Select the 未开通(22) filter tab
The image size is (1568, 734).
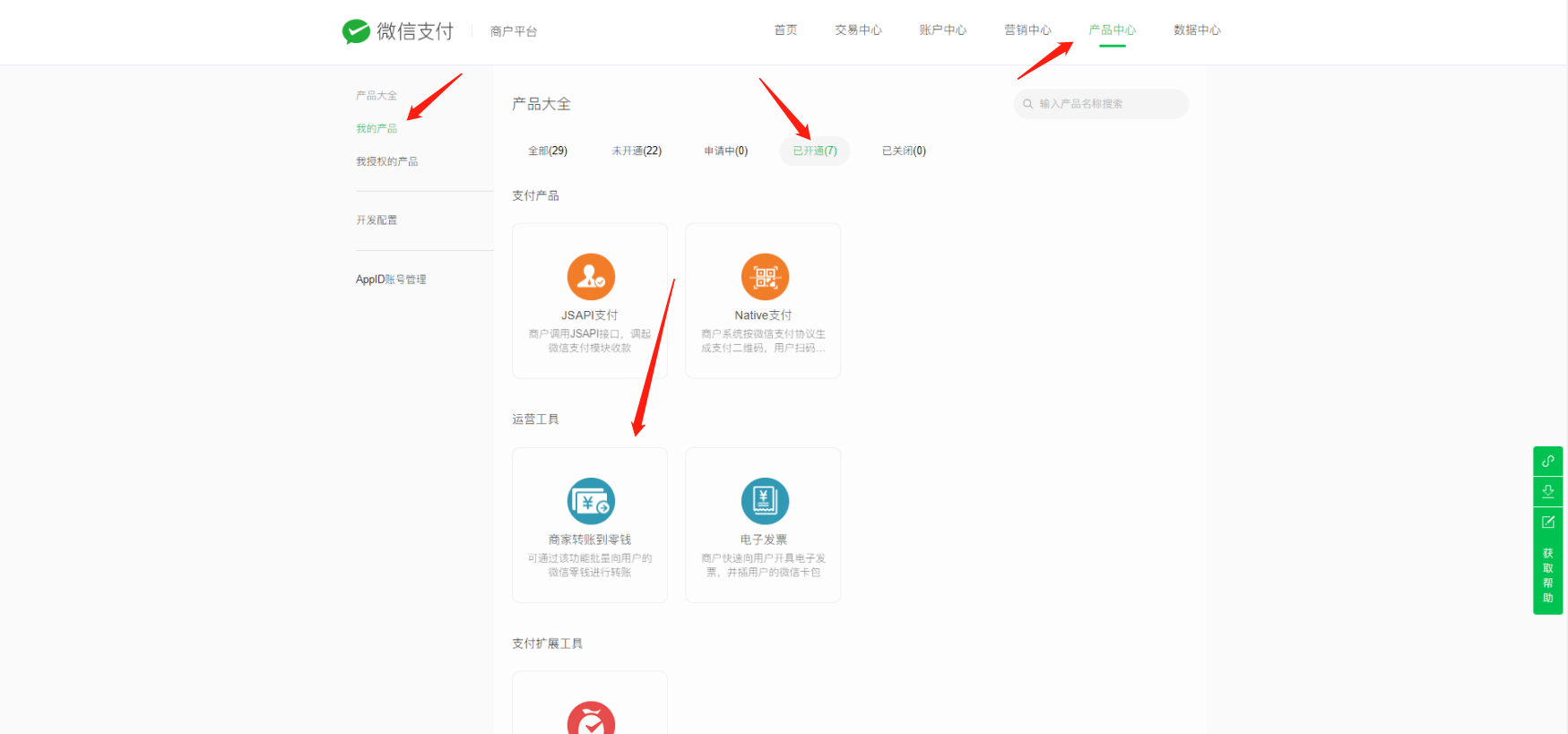click(x=637, y=151)
